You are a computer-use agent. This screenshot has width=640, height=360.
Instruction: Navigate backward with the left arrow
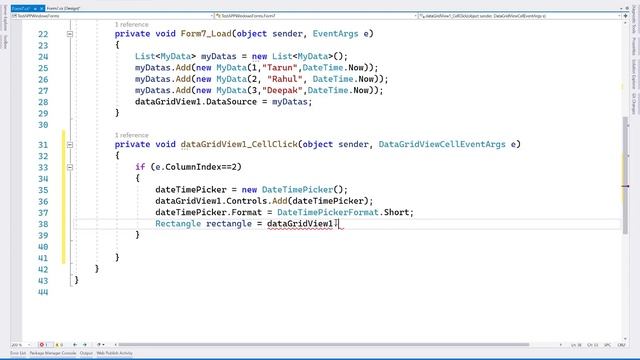pos(74,345)
